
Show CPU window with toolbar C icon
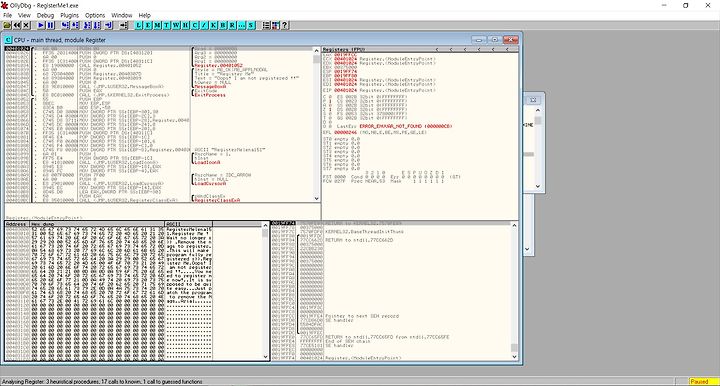click(x=195, y=25)
